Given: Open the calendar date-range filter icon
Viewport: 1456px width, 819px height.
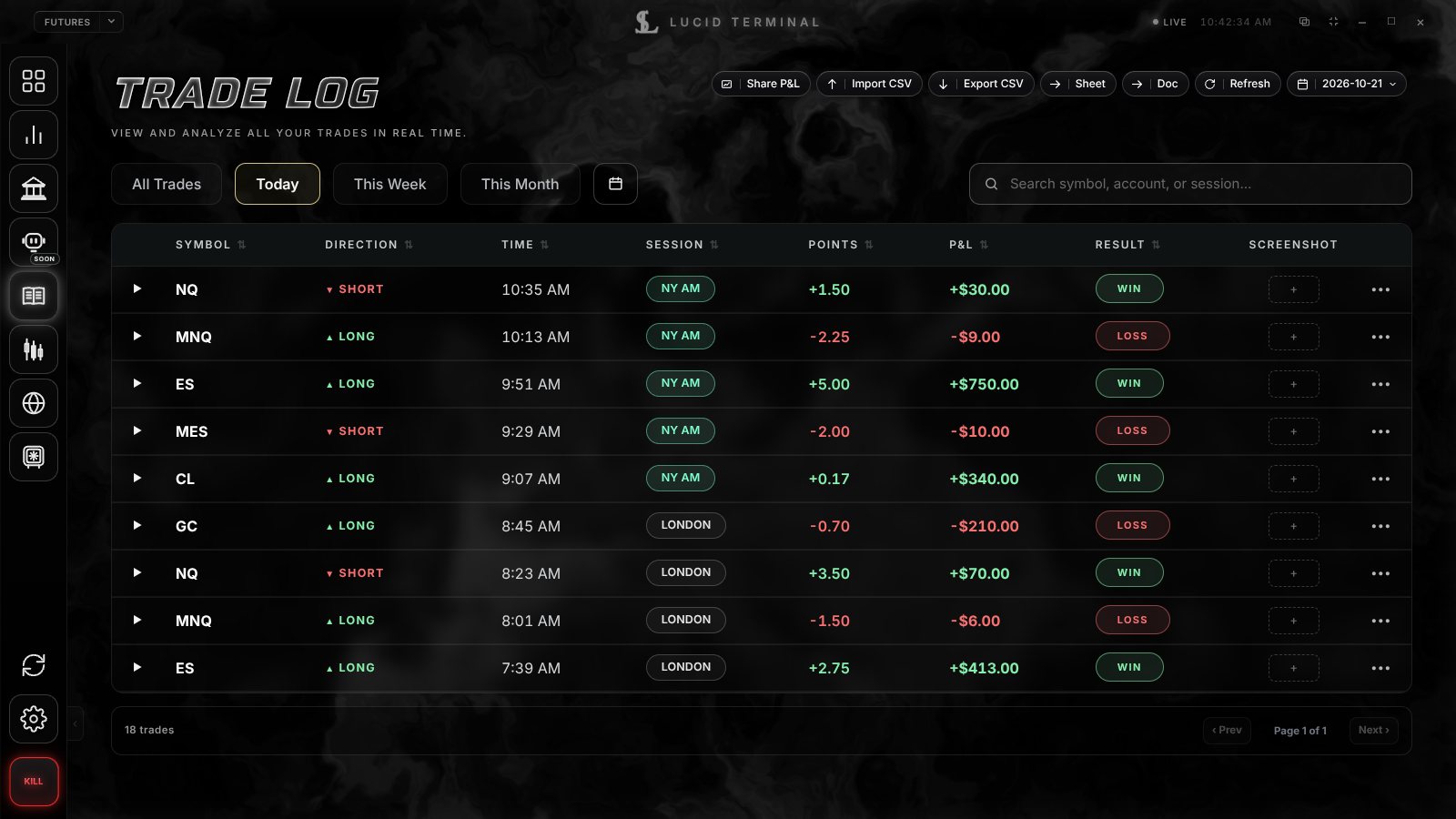Looking at the screenshot, I should click(615, 184).
